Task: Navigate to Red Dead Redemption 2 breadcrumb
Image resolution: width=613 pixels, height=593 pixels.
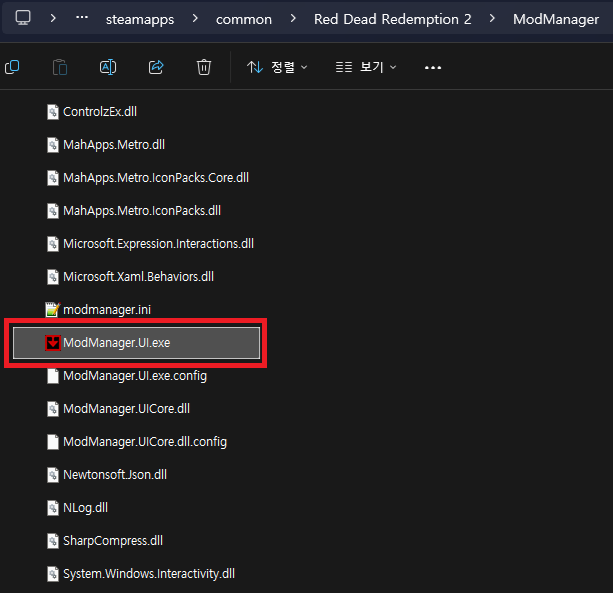Action: click(x=393, y=19)
